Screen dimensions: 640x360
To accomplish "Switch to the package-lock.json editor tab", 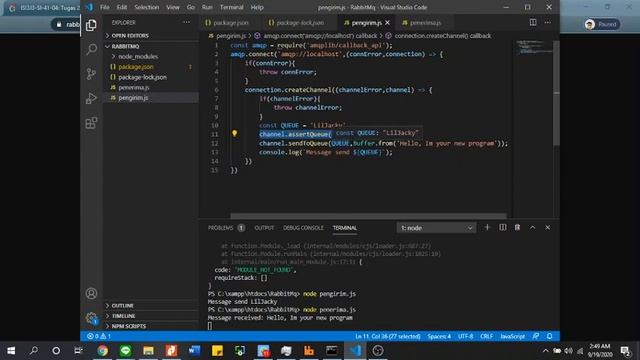I will pyautogui.click(x=300, y=22).
